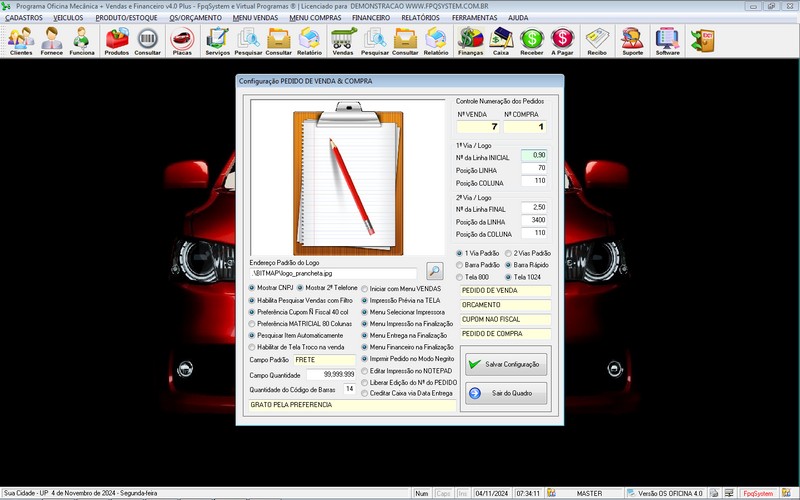800x500 pixels.
Task: Click the Produtos toolbar icon
Action: [117, 40]
